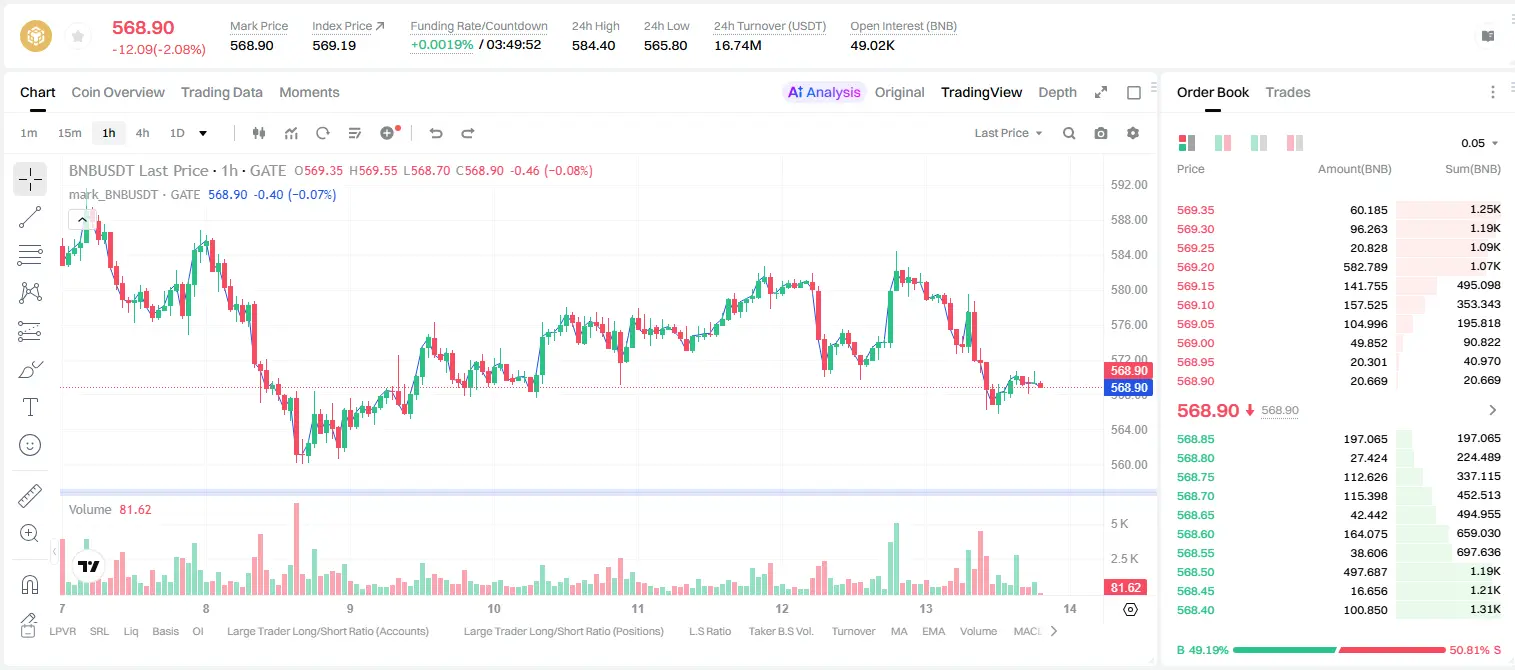Switch chart to Depth view
1515x670 pixels.
[1057, 92]
